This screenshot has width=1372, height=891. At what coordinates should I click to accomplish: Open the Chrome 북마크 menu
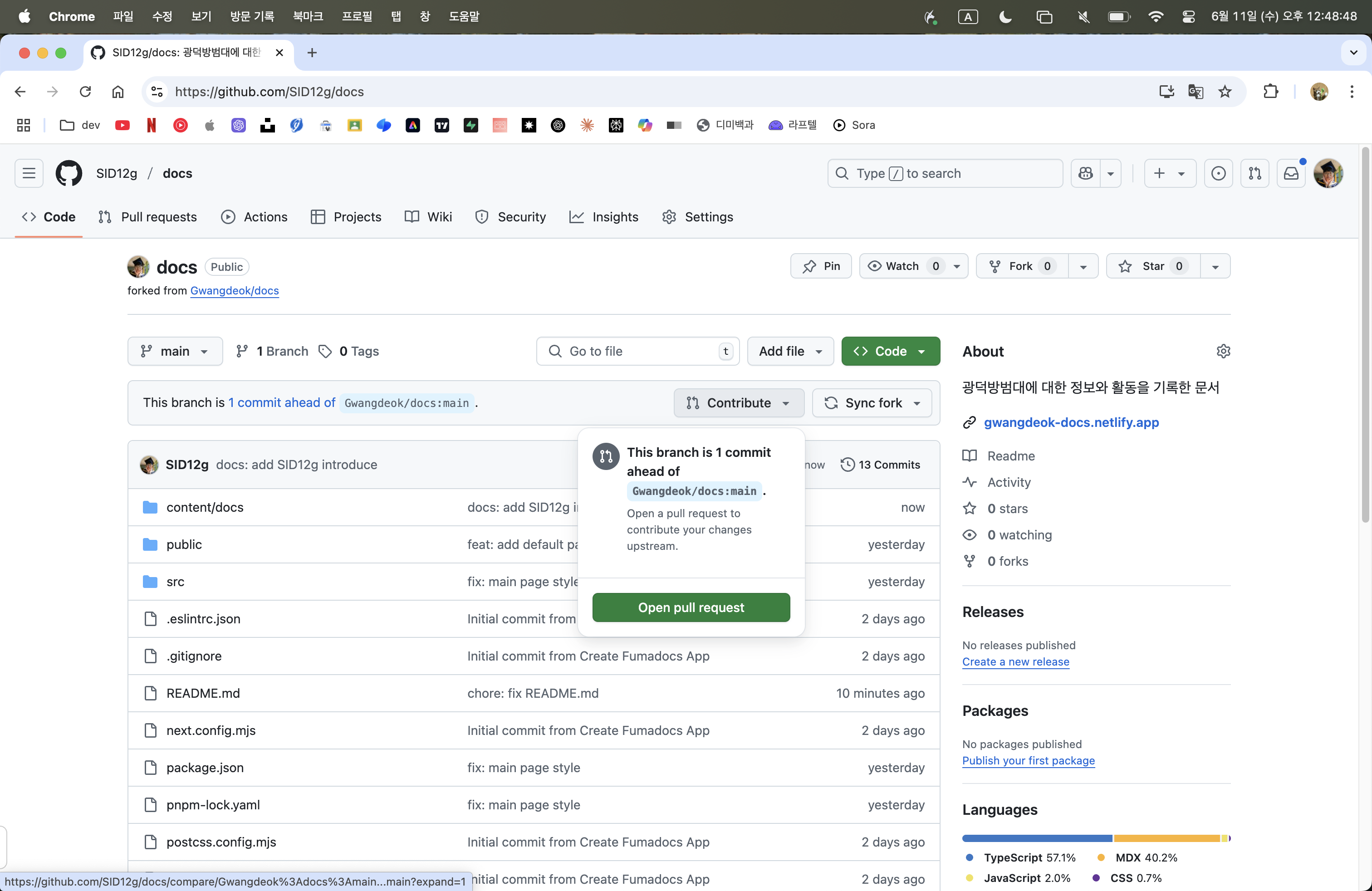pos(307,17)
